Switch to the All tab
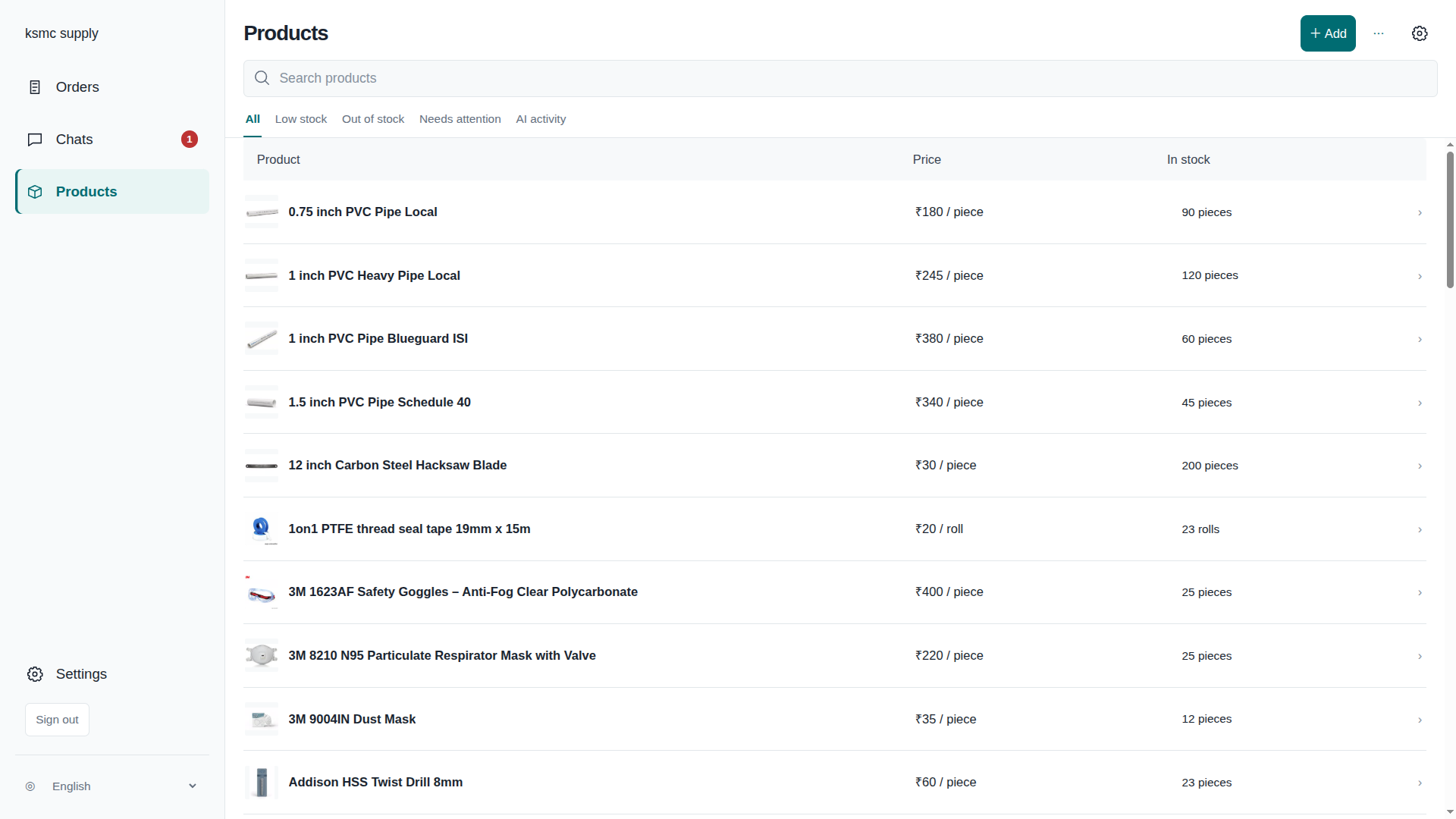Screen dimensions: 1456x819 click(253, 119)
